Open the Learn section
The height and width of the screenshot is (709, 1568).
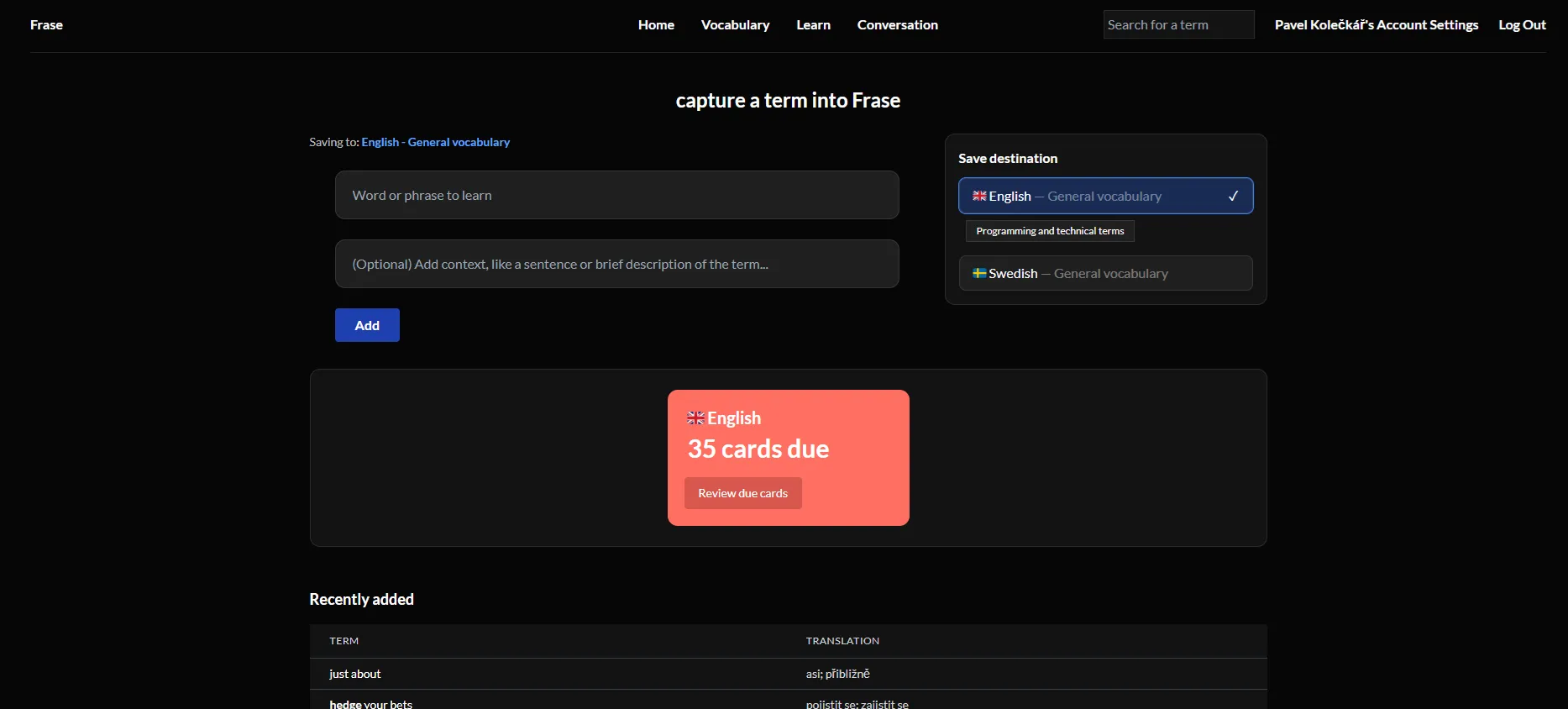click(813, 25)
